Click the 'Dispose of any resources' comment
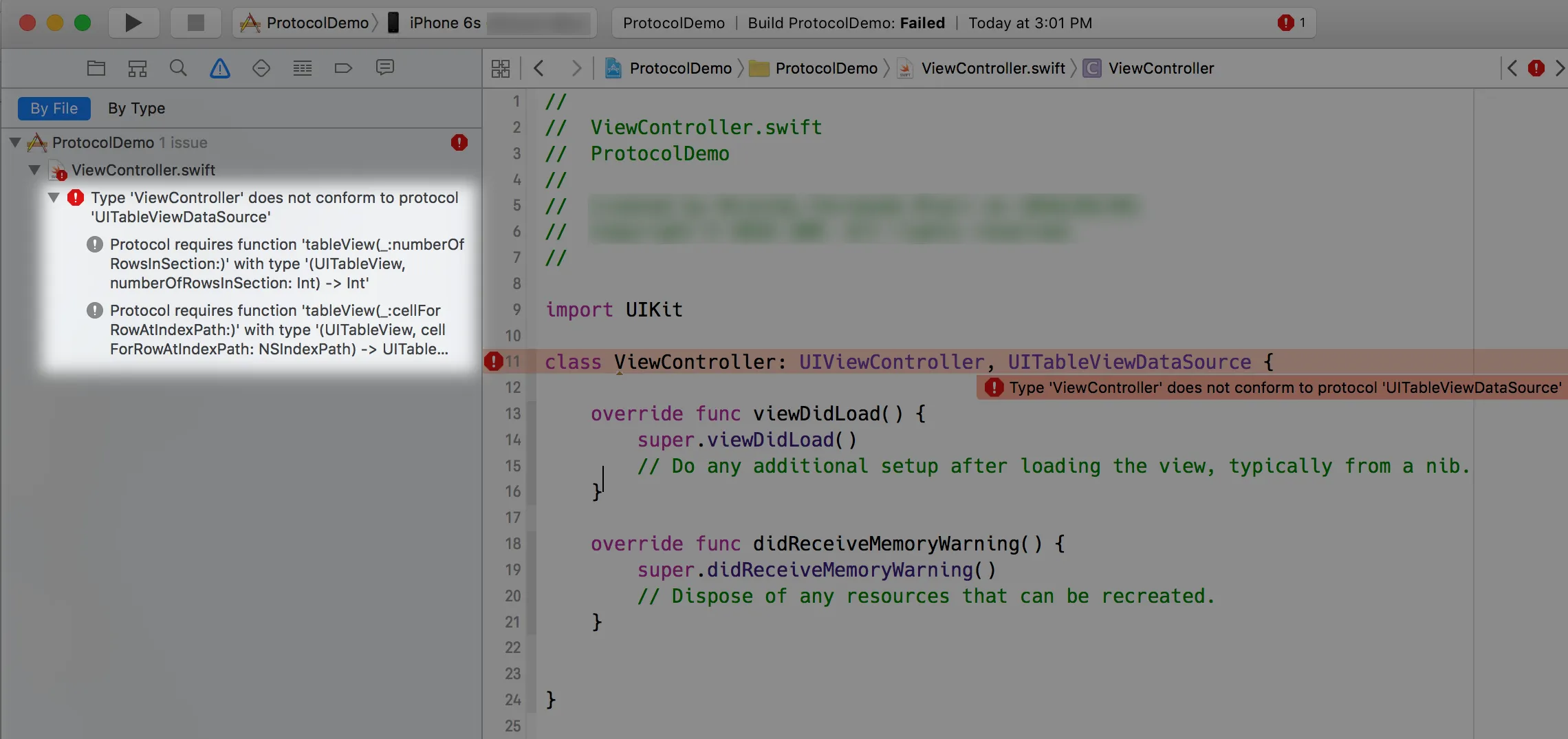1568x739 pixels. click(926, 596)
